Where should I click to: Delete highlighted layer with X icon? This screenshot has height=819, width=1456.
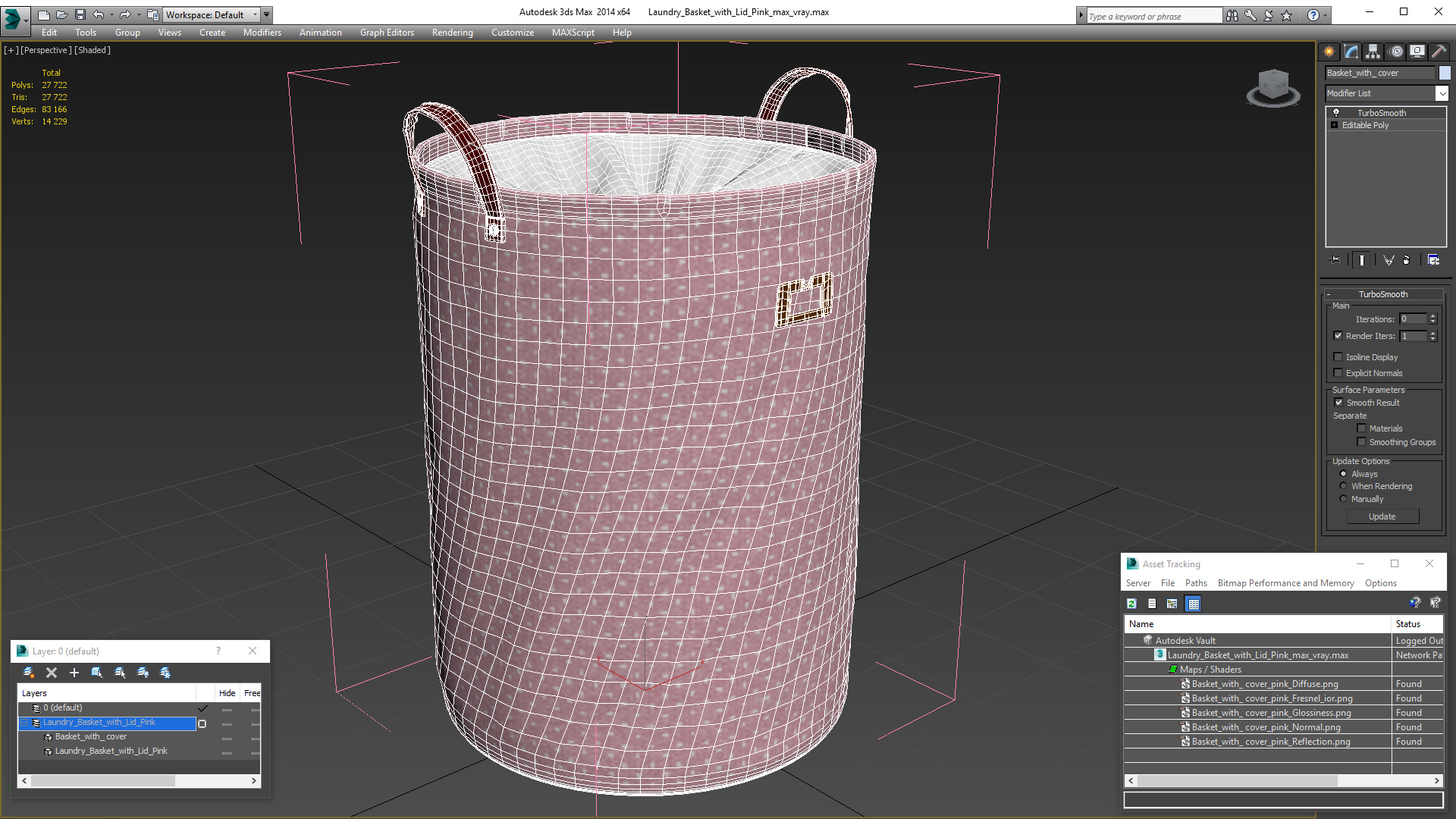52,673
